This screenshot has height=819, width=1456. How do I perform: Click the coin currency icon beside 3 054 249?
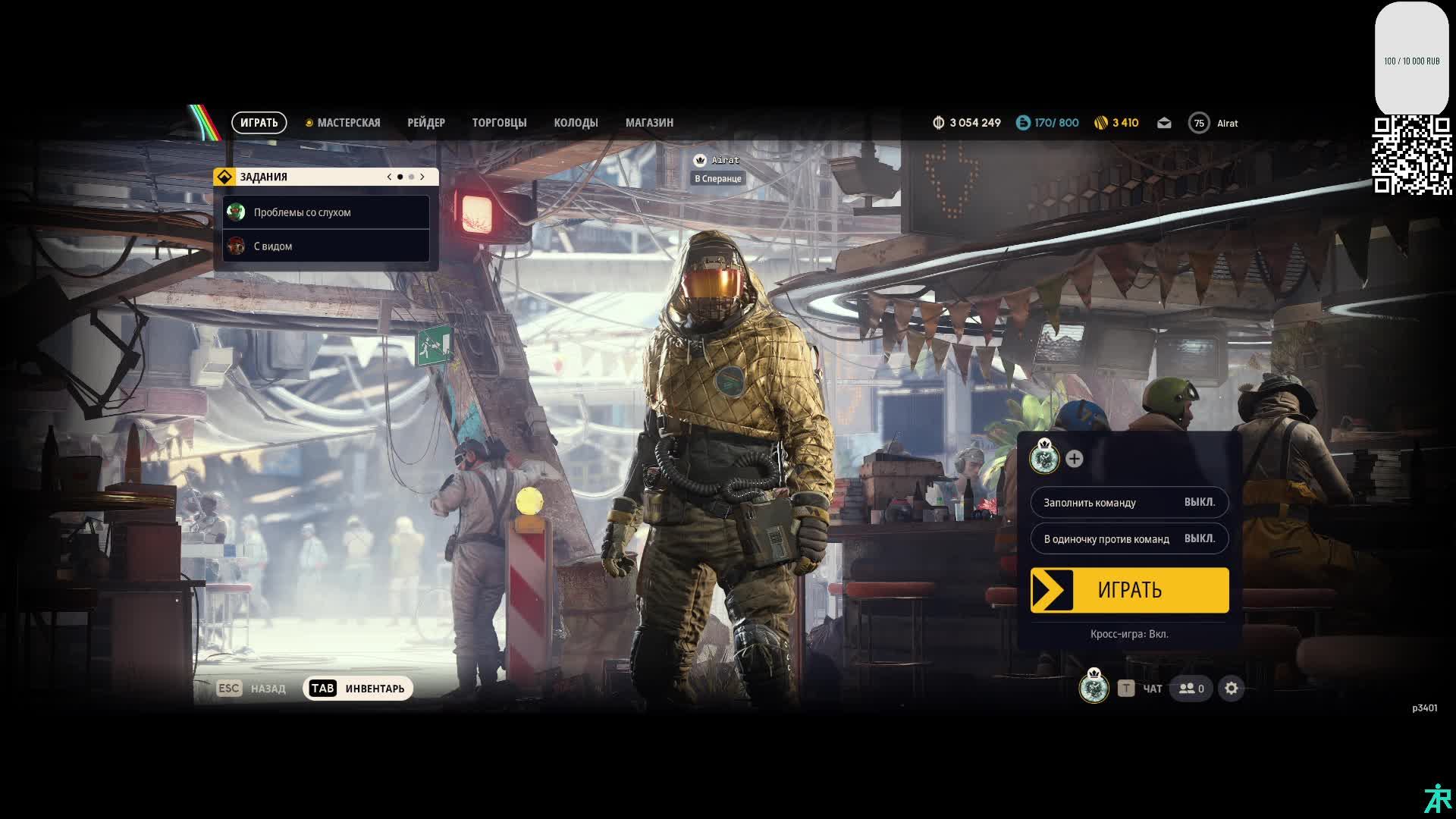click(x=938, y=123)
